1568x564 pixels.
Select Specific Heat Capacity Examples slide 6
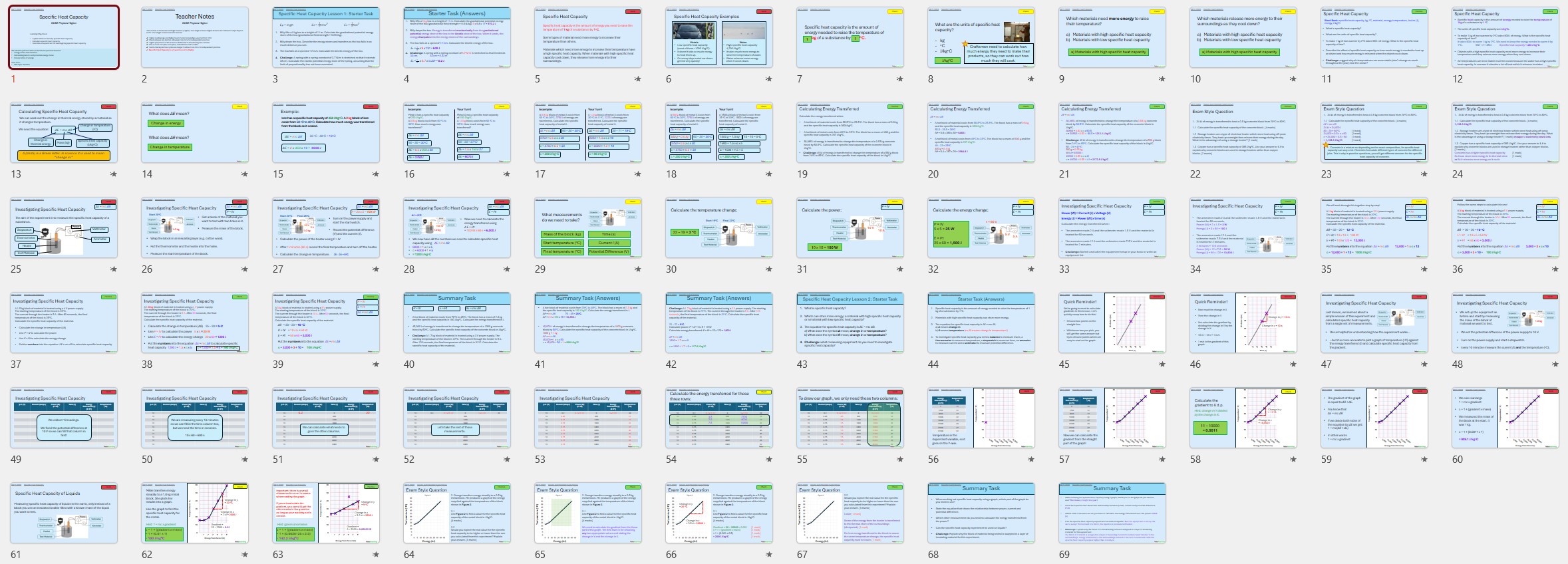click(719, 37)
